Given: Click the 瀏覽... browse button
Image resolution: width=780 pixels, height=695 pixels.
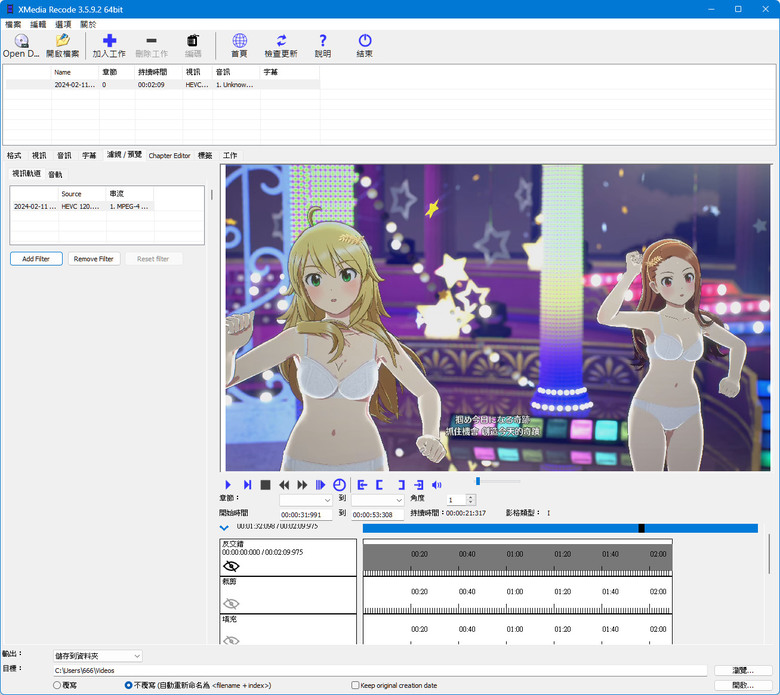Looking at the screenshot, I should click(743, 671).
